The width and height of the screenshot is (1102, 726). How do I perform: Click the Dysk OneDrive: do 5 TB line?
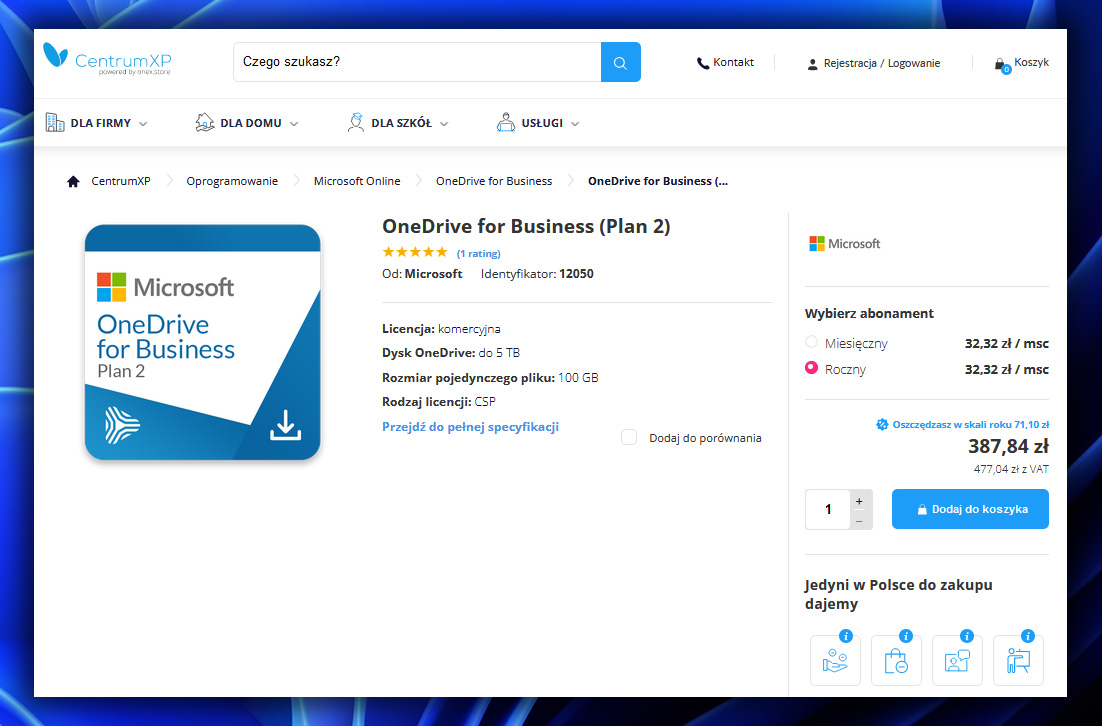451,353
